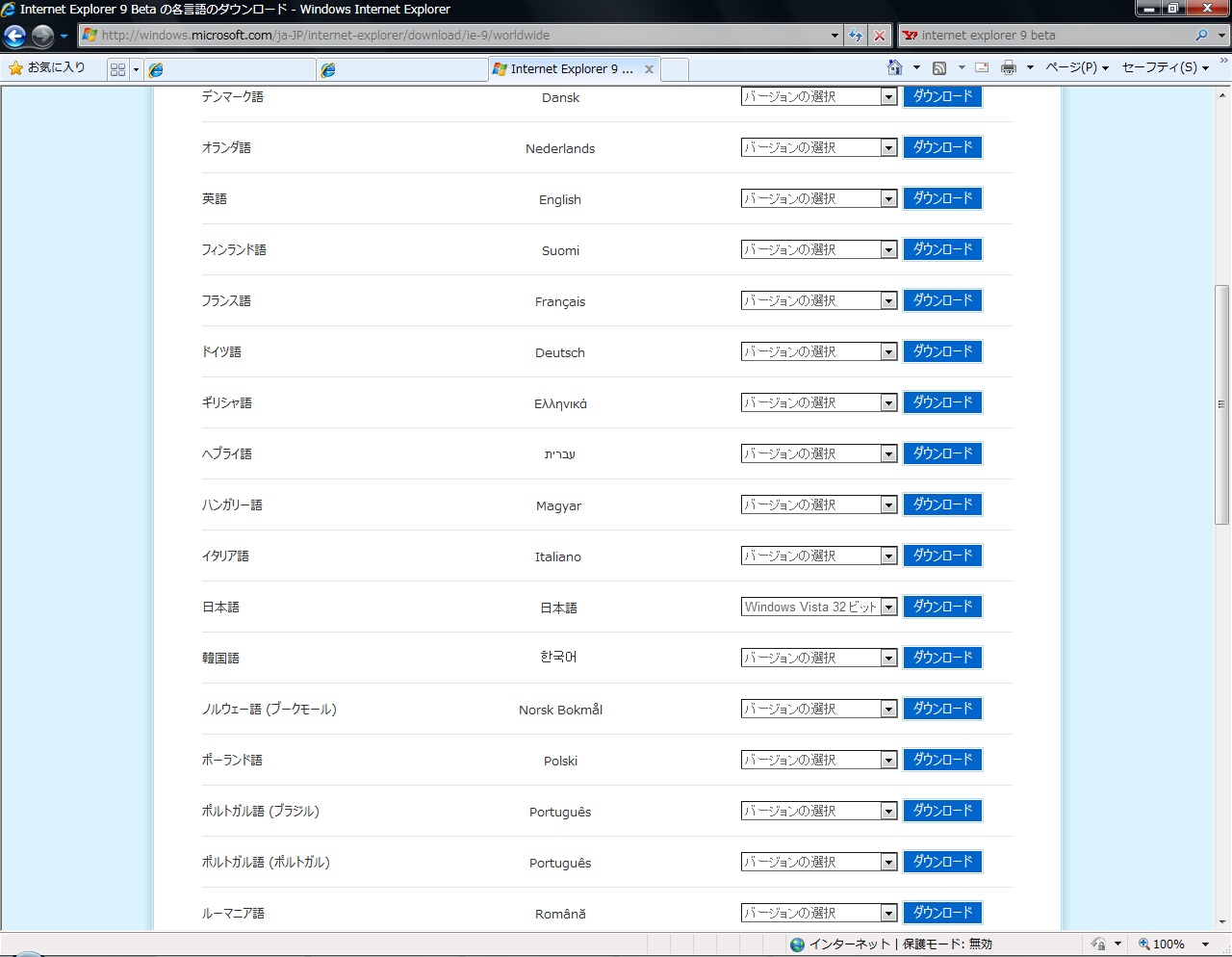The height and width of the screenshot is (957, 1232).
Task: Download the ポルトガル語 (ポルトガル) version
Action: coord(942,862)
